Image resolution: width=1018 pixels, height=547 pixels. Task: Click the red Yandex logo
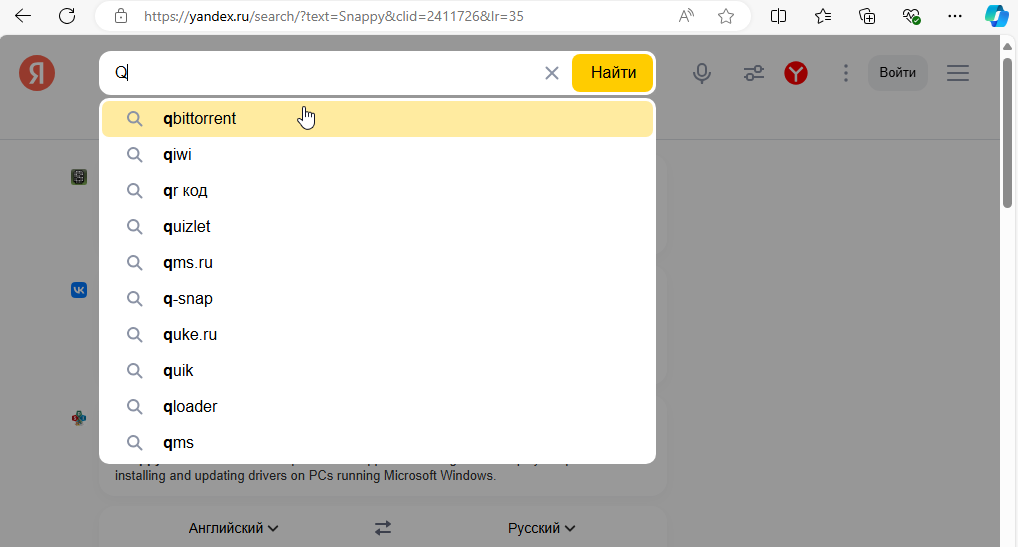pyautogui.click(x=37, y=73)
